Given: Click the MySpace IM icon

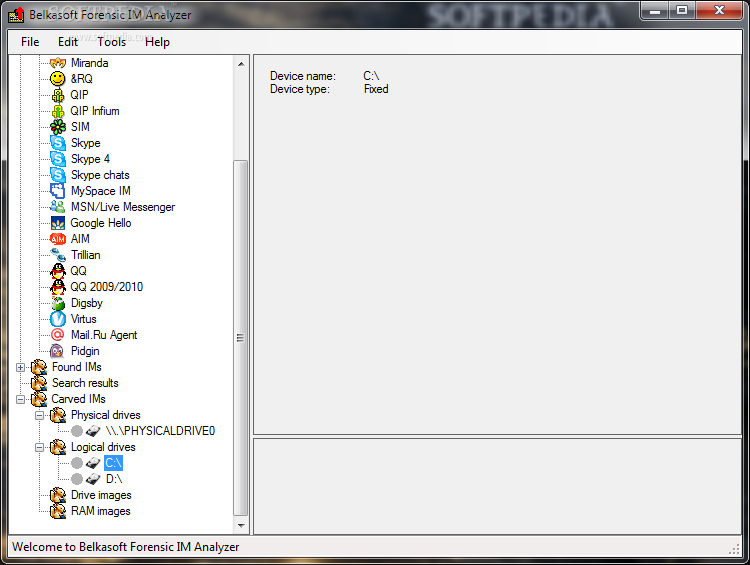Looking at the screenshot, I should coord(58,191).
